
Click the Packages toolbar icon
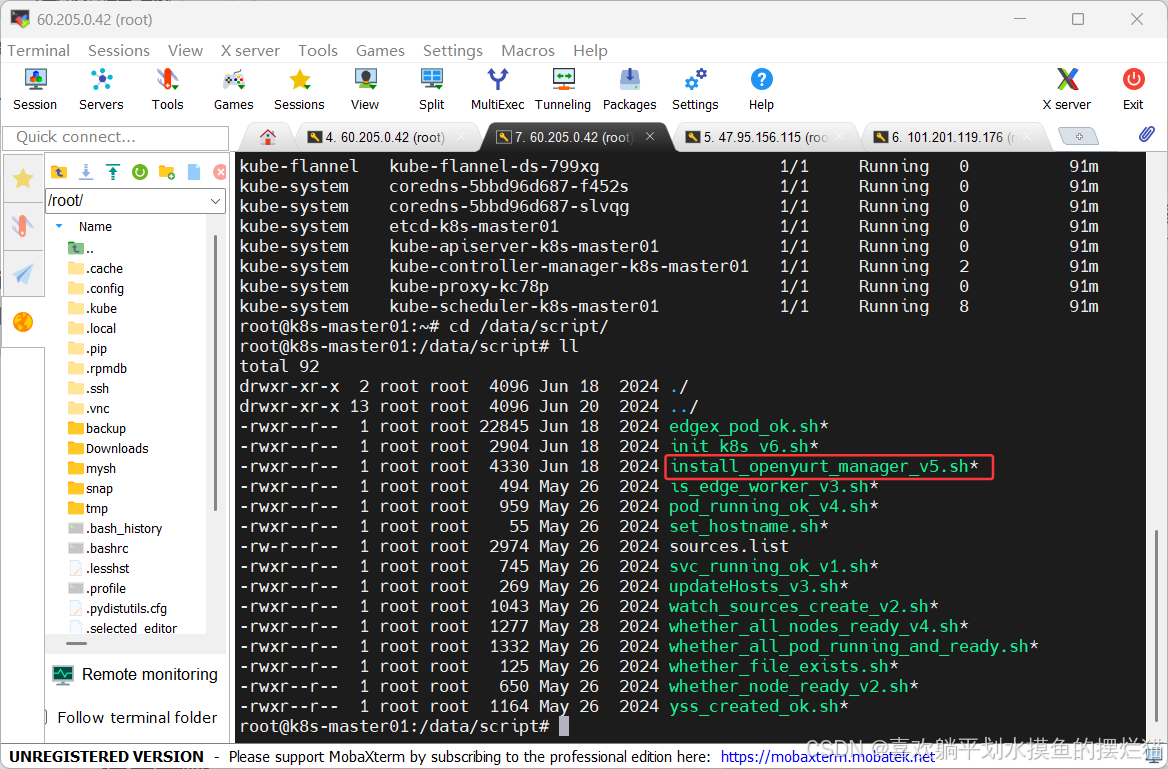(x=629, y=89)
